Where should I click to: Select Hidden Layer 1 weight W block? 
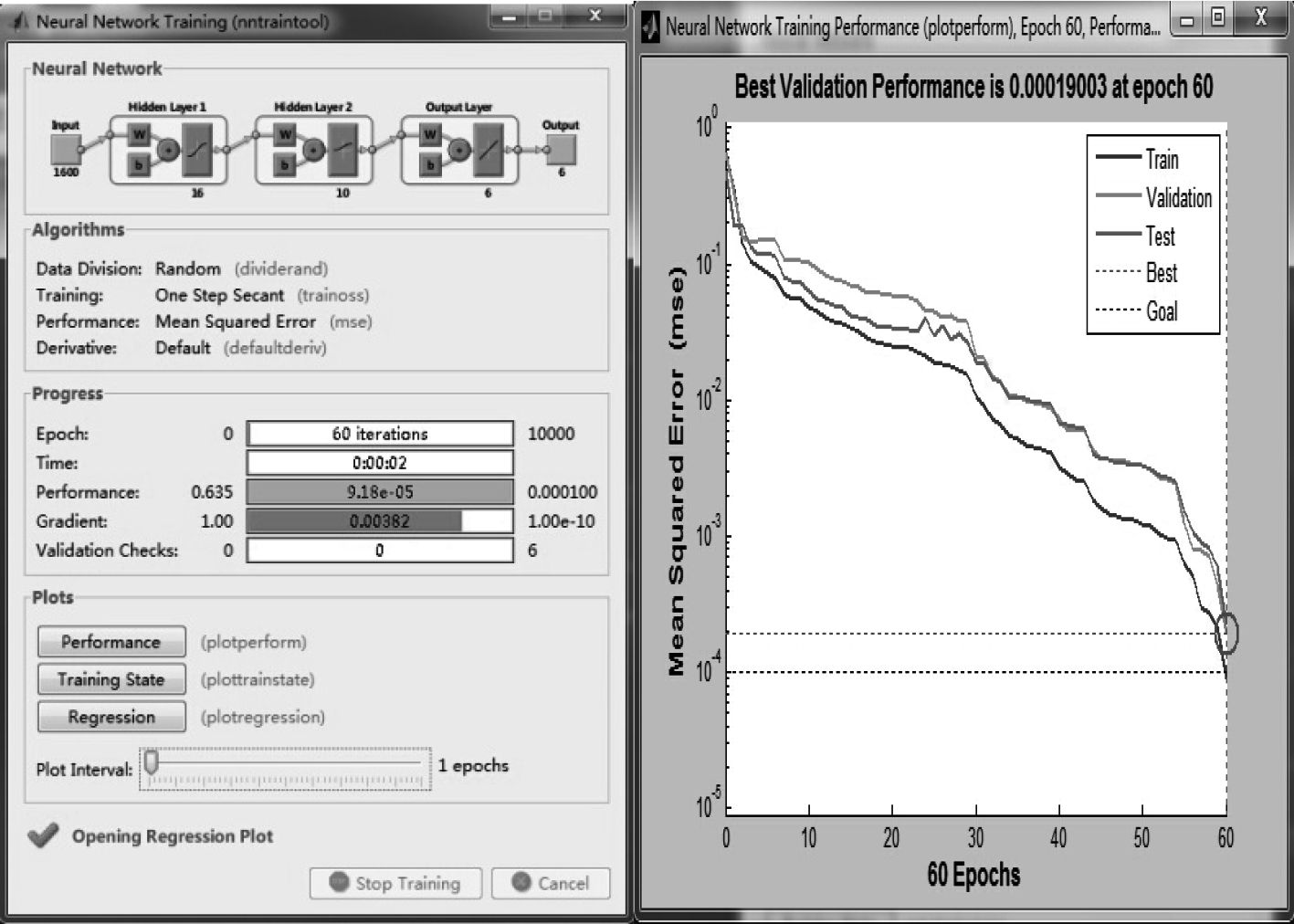tap(139, 135)
